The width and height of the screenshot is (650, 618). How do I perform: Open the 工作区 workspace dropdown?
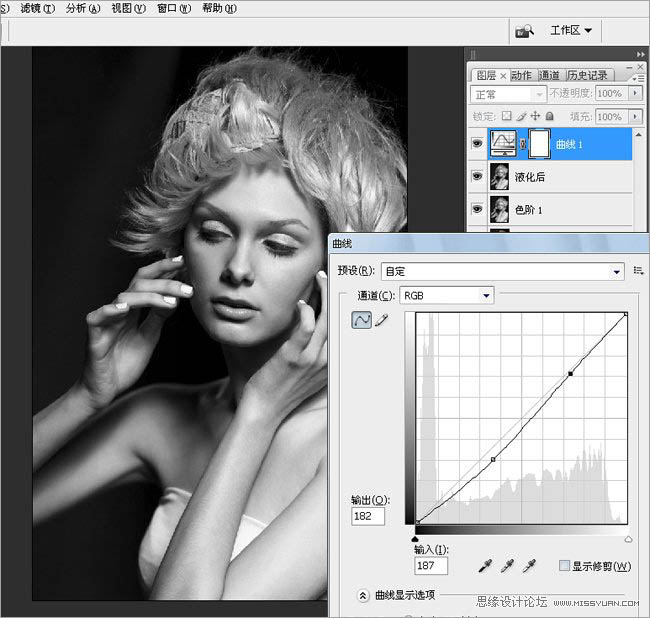click(x=571, y=31)
